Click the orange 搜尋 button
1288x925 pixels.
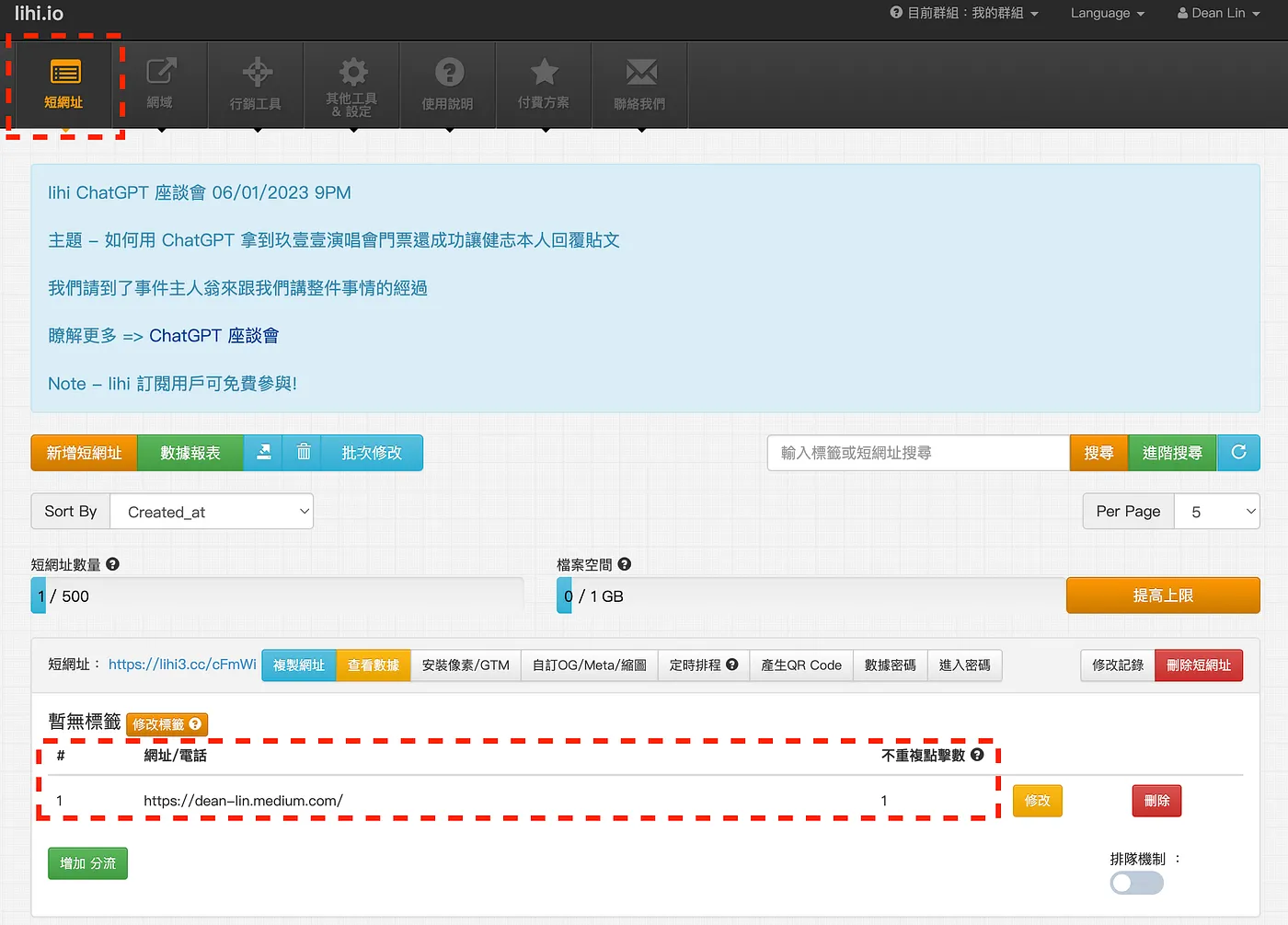[x=1099, y=453]
